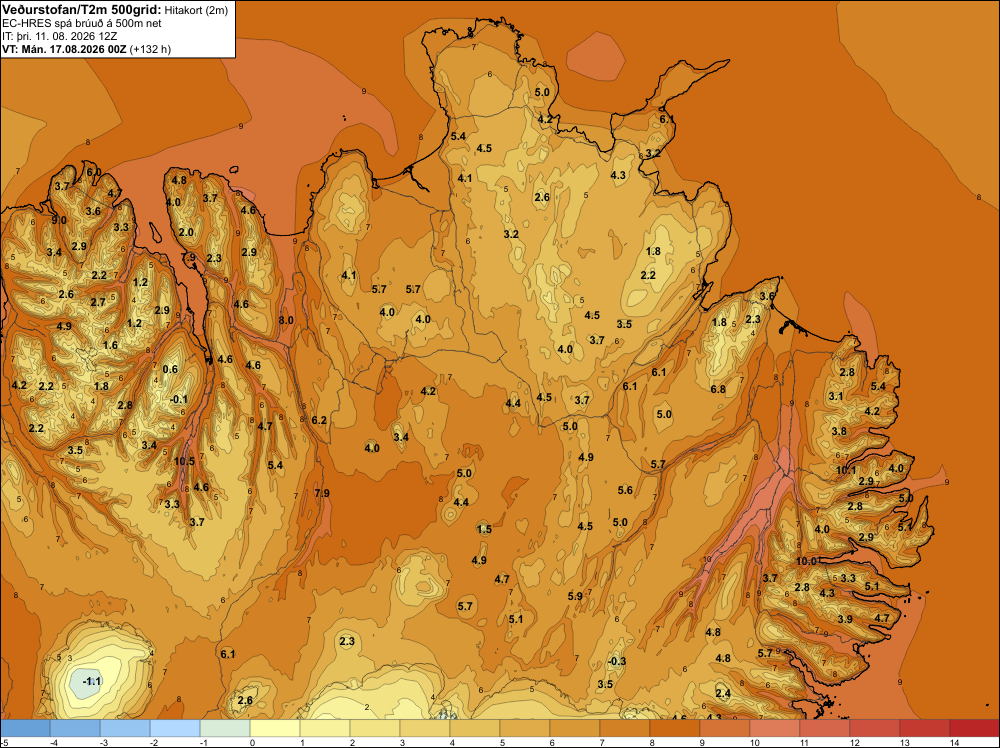Click the 'EC-HRES spá brúuð á 500m net' line

(82, 23)
